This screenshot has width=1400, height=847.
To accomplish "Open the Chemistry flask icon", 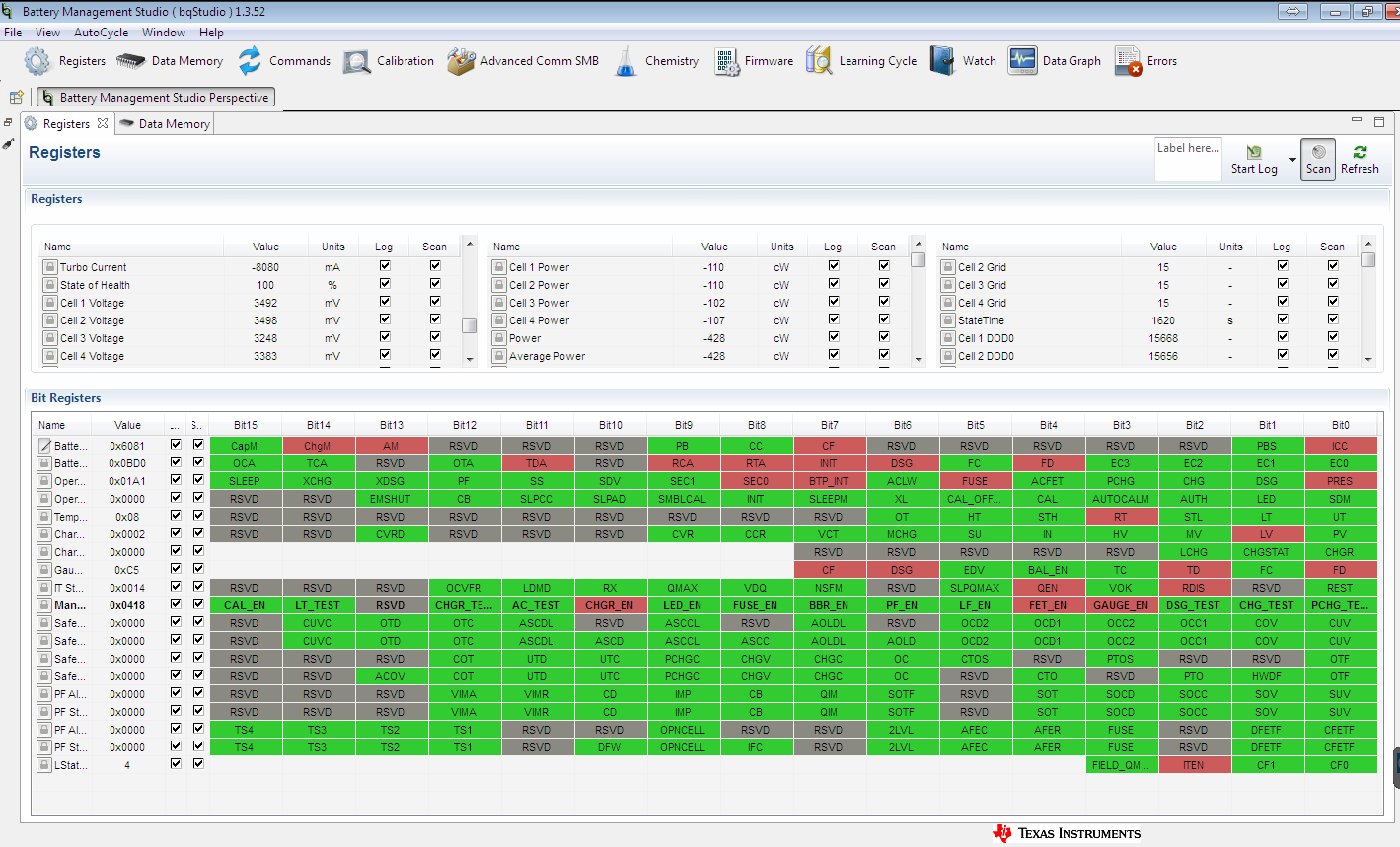I will (x=626, y=61).
